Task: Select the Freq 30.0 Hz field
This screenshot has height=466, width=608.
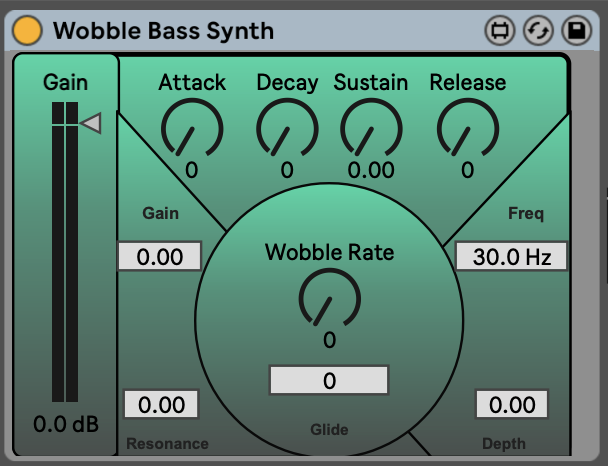Action: [x=512, y=257]
